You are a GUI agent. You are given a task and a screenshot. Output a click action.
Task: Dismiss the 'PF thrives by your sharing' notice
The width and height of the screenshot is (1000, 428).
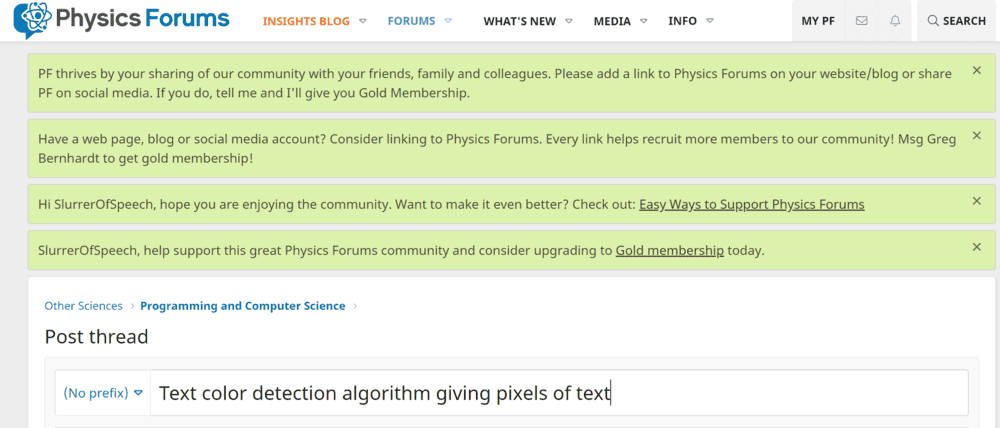[x=977, y=71]
